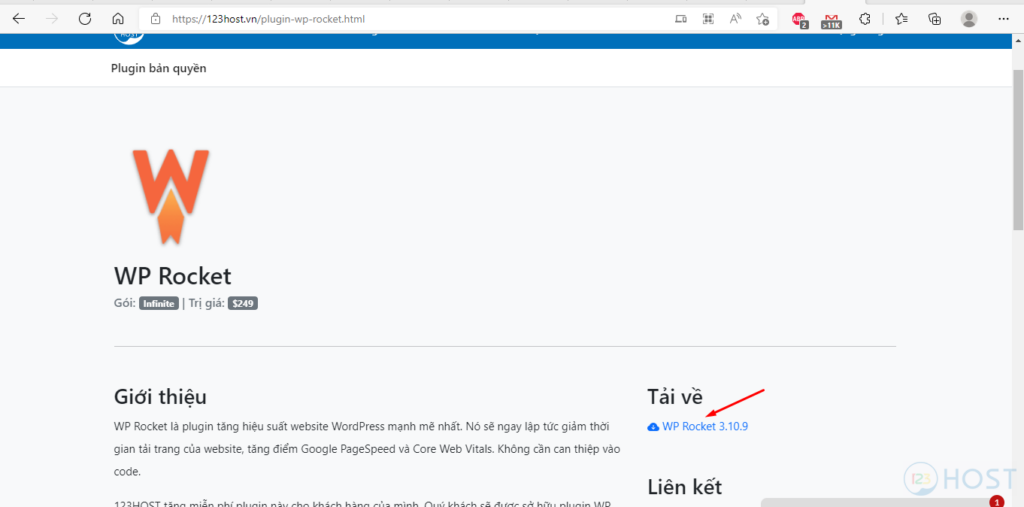
Task: Open the Collections panel
Action: coord(935,19)
